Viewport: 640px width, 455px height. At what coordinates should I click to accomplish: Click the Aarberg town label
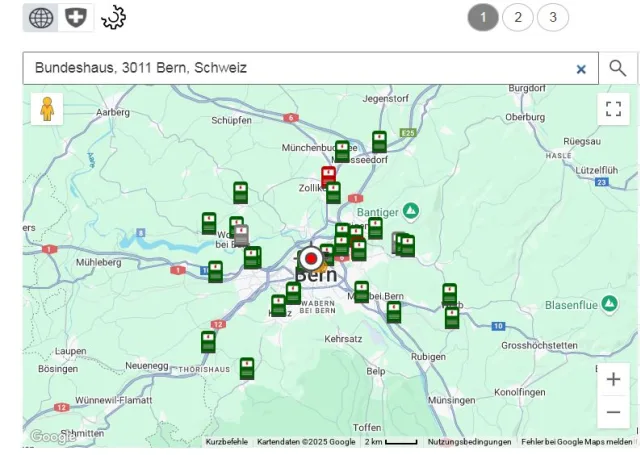[113, 112]
